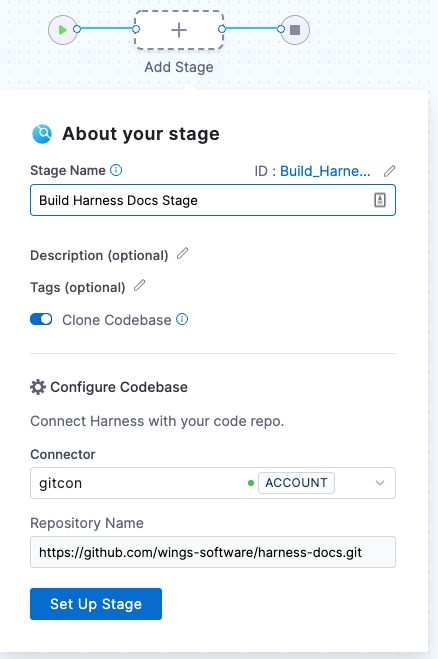
Task: Click the plus icon to add stage
Action: tap(179, 30)
